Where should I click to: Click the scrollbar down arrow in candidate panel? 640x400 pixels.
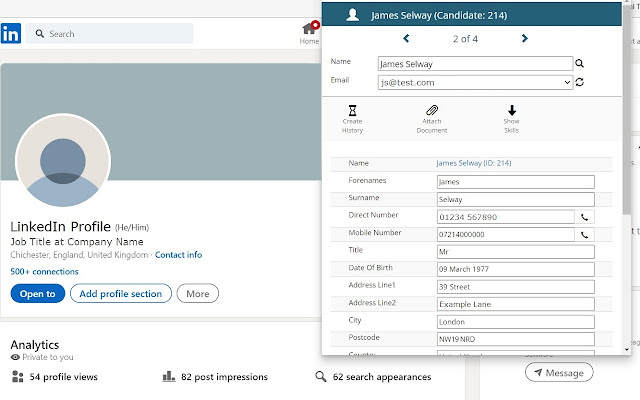[627, 350]
